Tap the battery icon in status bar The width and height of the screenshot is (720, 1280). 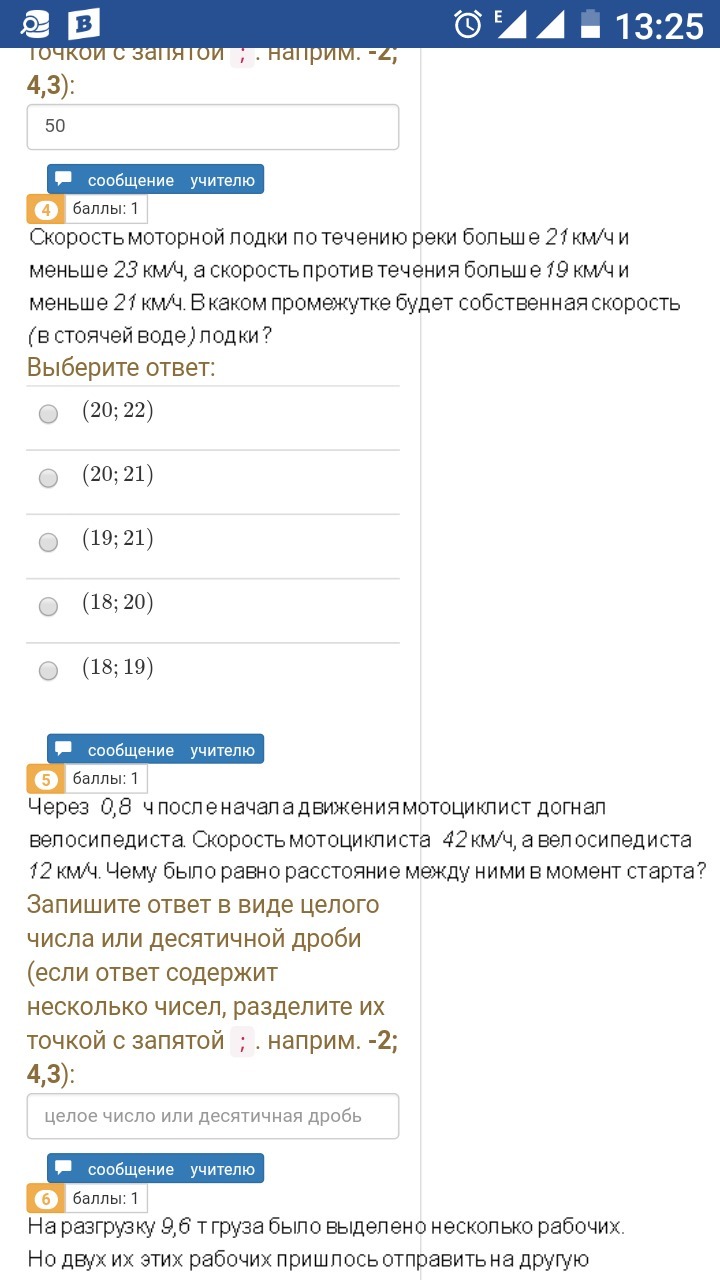pyautogui.click(x=592, y=24)
